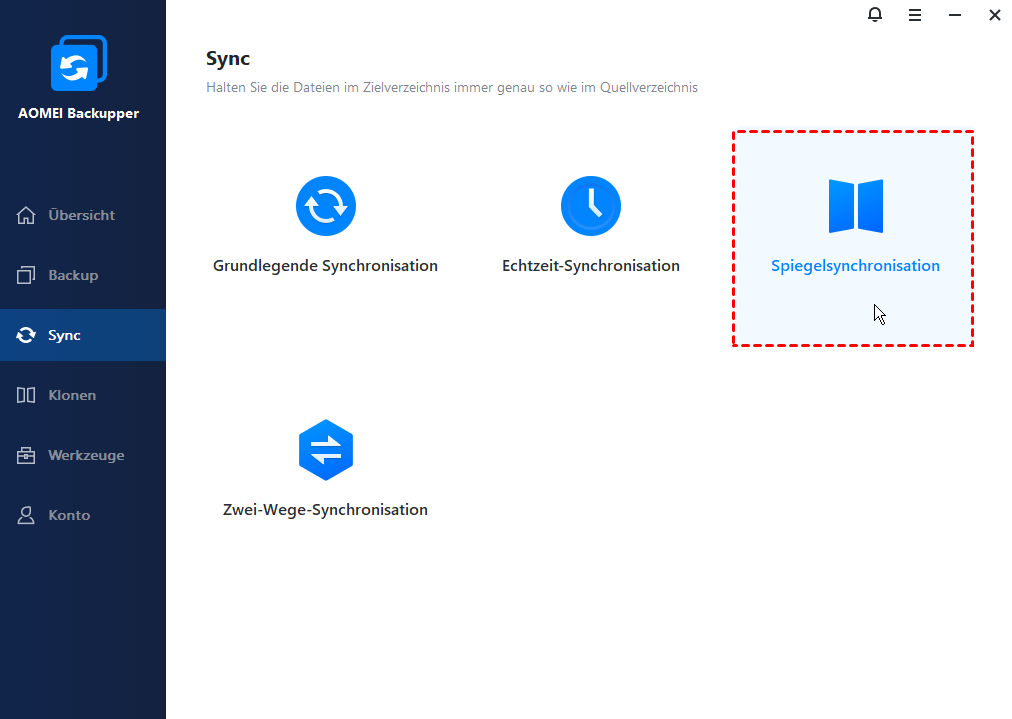Select Sync label in sidebar
Viewport: 1012px width, 719px height.
click(x=65, y=335)
